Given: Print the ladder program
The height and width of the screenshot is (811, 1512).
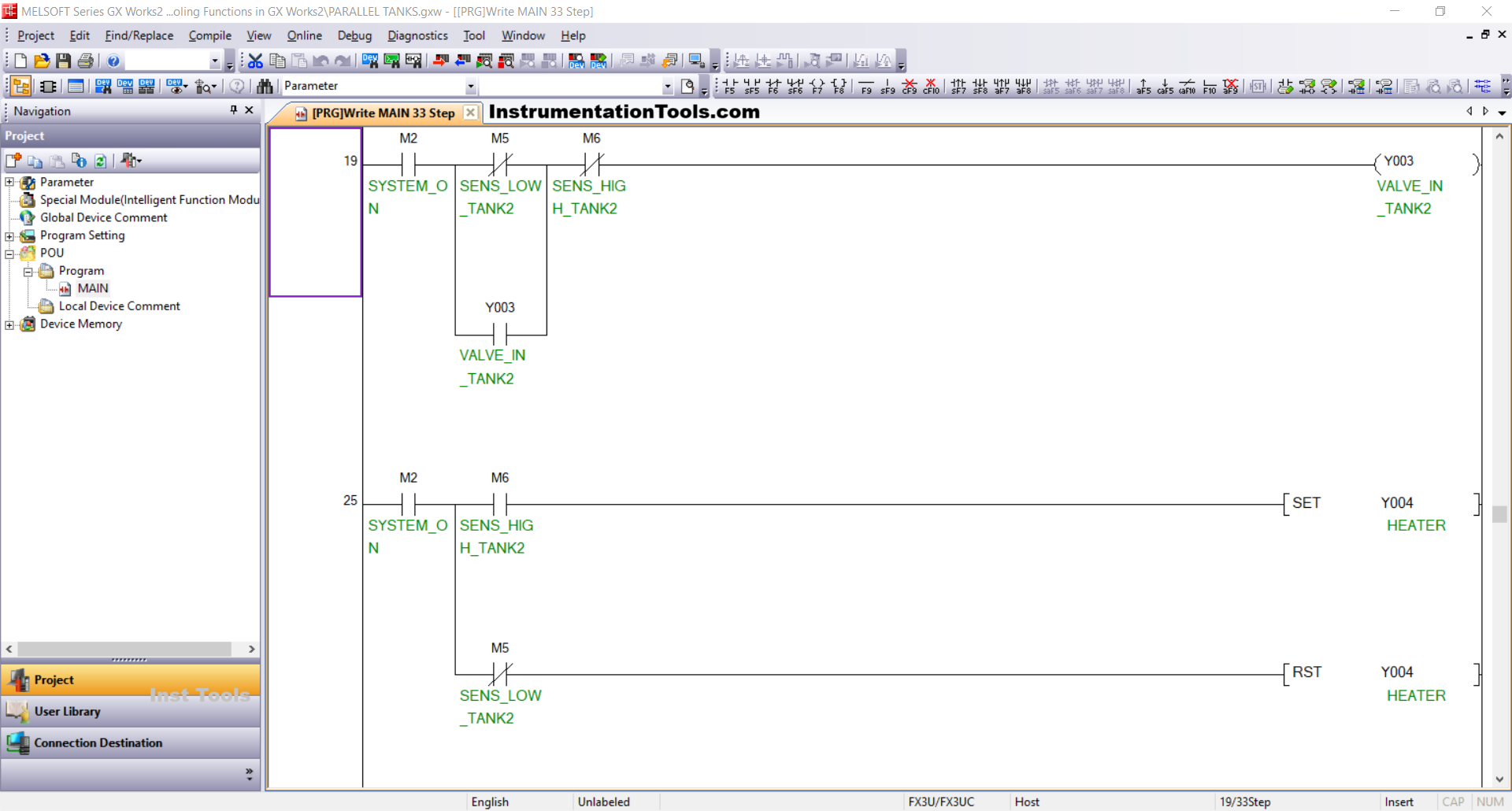Looking at the screenshot, I should tap(86, 61).
